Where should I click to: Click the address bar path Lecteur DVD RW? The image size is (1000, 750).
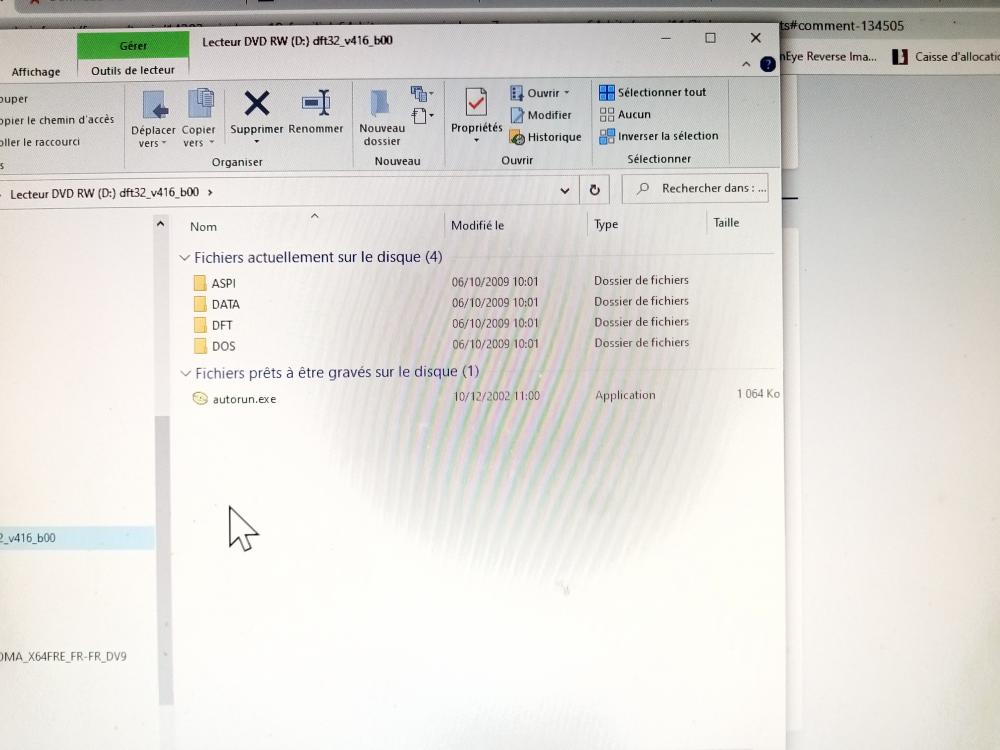105,193
